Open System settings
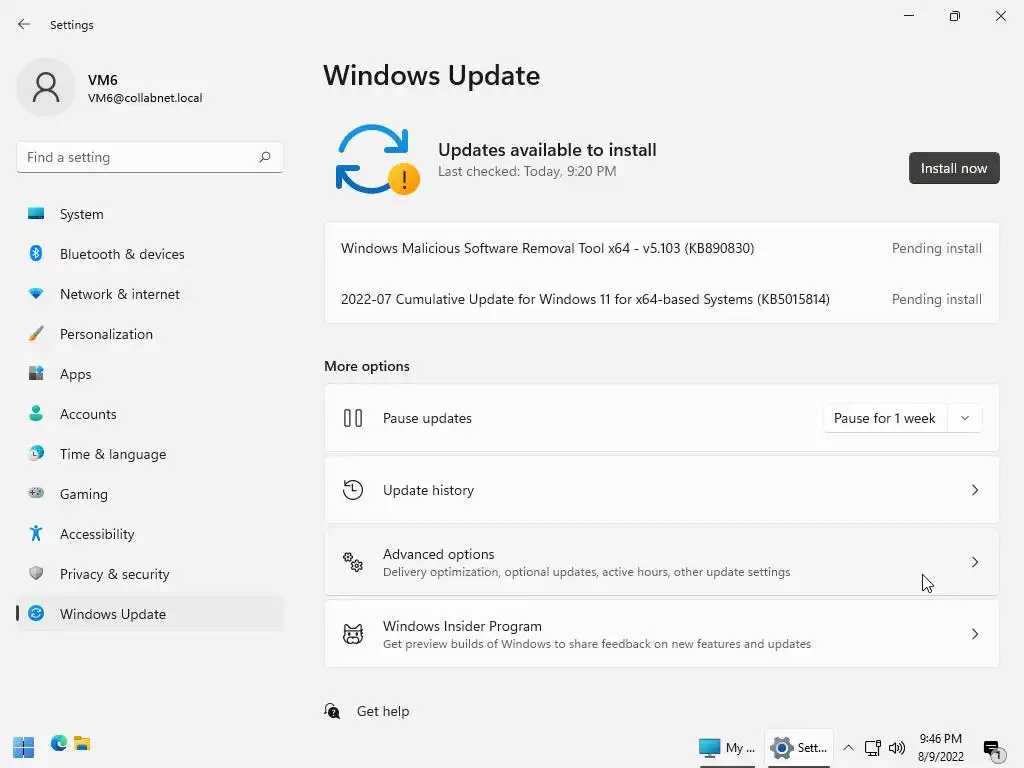Viewport: 1024px width, 768px height. tap(150, 214)
